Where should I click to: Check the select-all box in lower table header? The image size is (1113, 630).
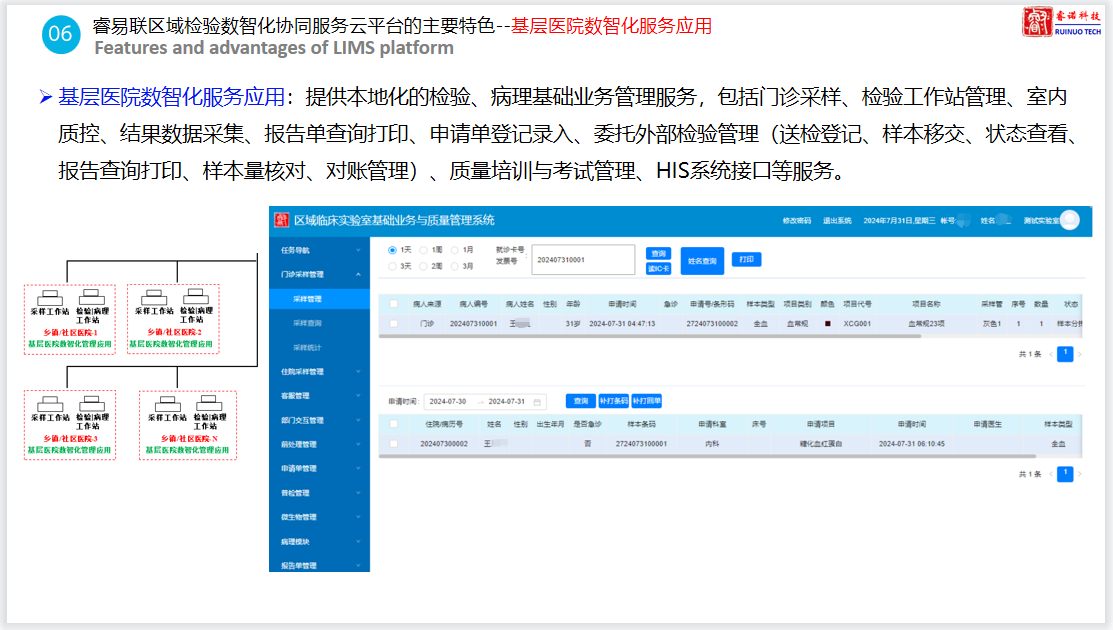tap(393, 424)
